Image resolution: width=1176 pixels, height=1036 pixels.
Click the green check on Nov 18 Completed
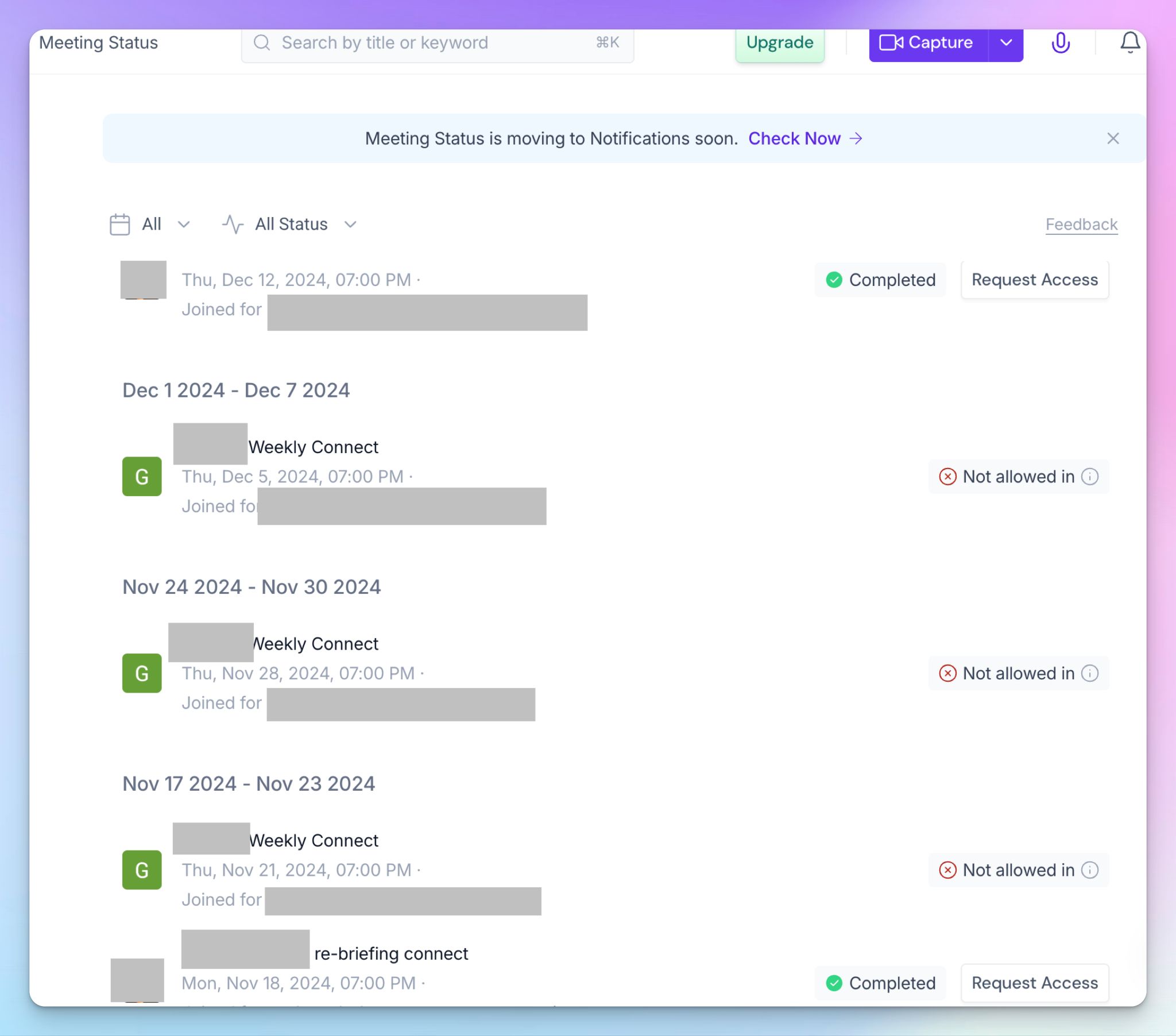tap(834, 983)
